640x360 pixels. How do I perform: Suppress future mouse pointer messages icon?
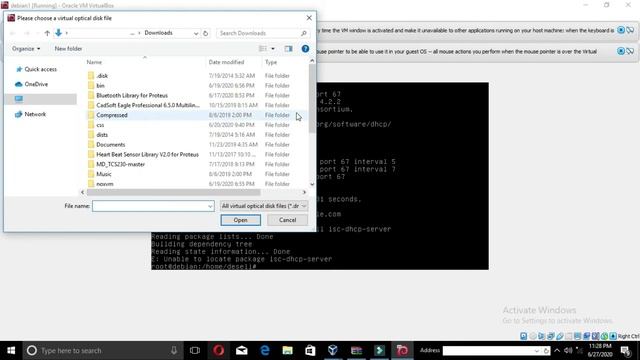630,51
